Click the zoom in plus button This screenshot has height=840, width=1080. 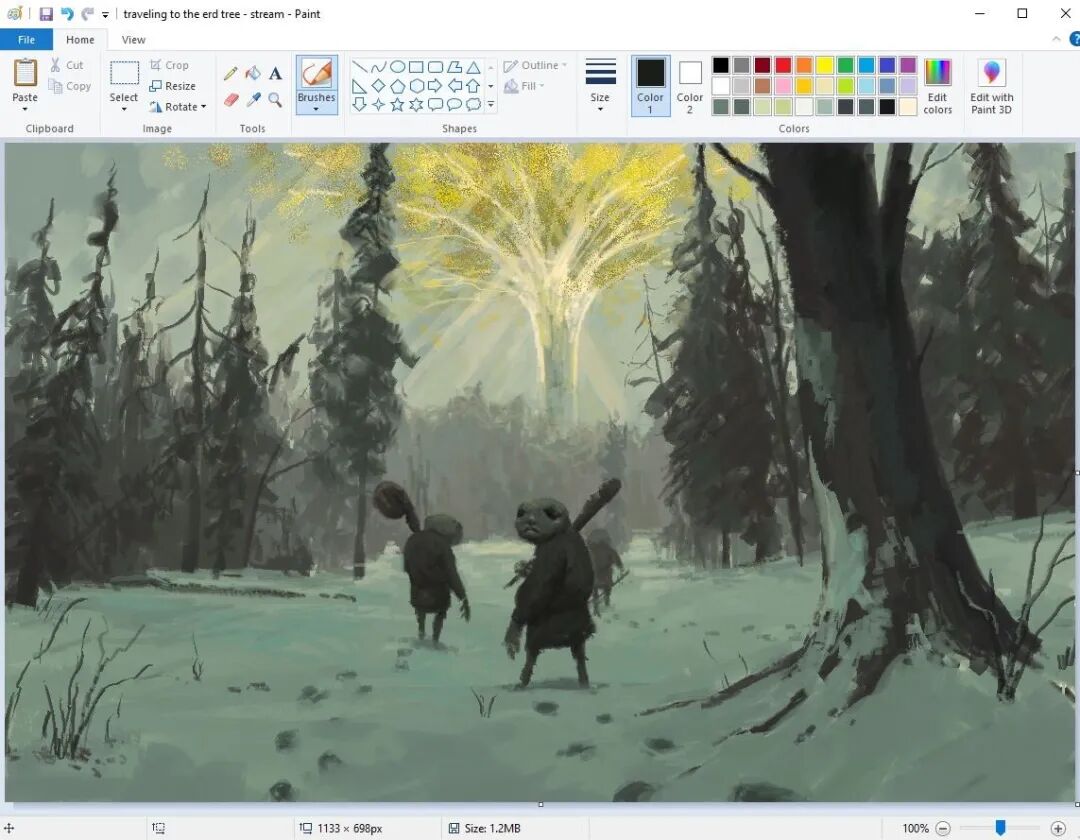[x=1058, y=828]
